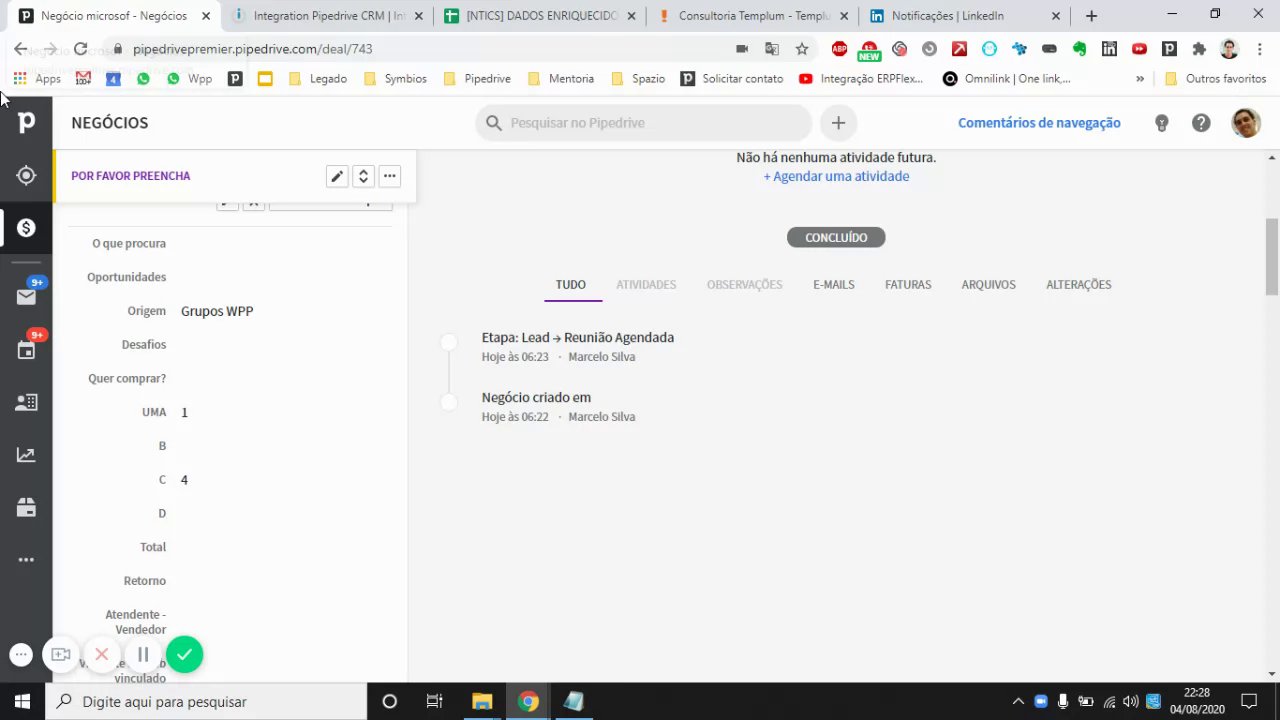Screen dimensions: 1280x720
Task: Switch to the E-mails tab
Action: (x=833, y=285)
